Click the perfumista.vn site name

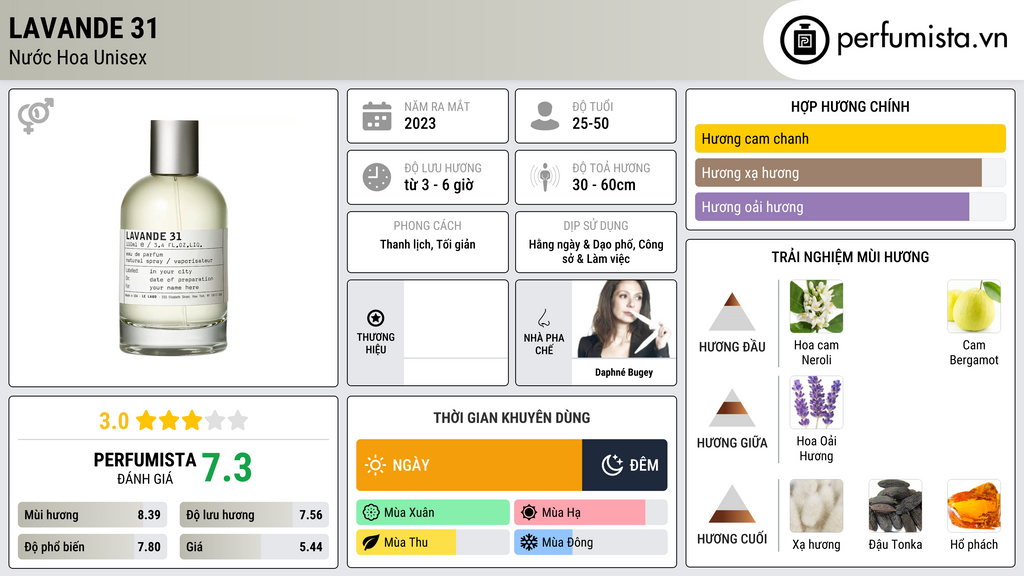(x=922, y=39)
